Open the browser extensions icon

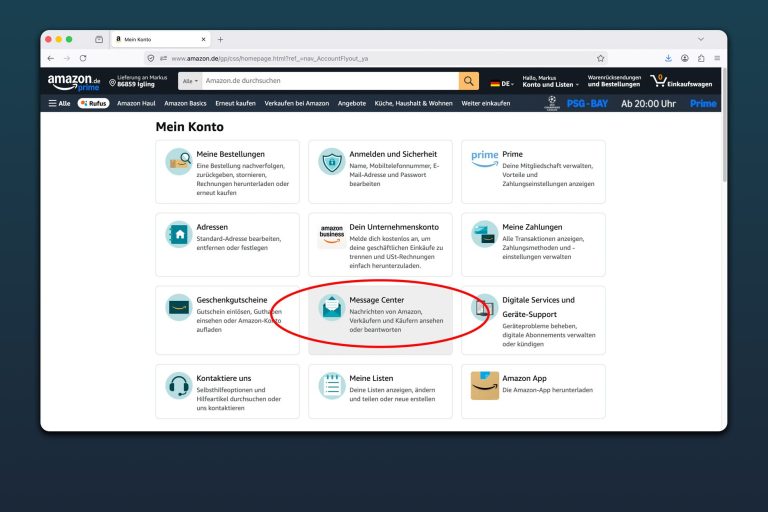coord(701,58)
